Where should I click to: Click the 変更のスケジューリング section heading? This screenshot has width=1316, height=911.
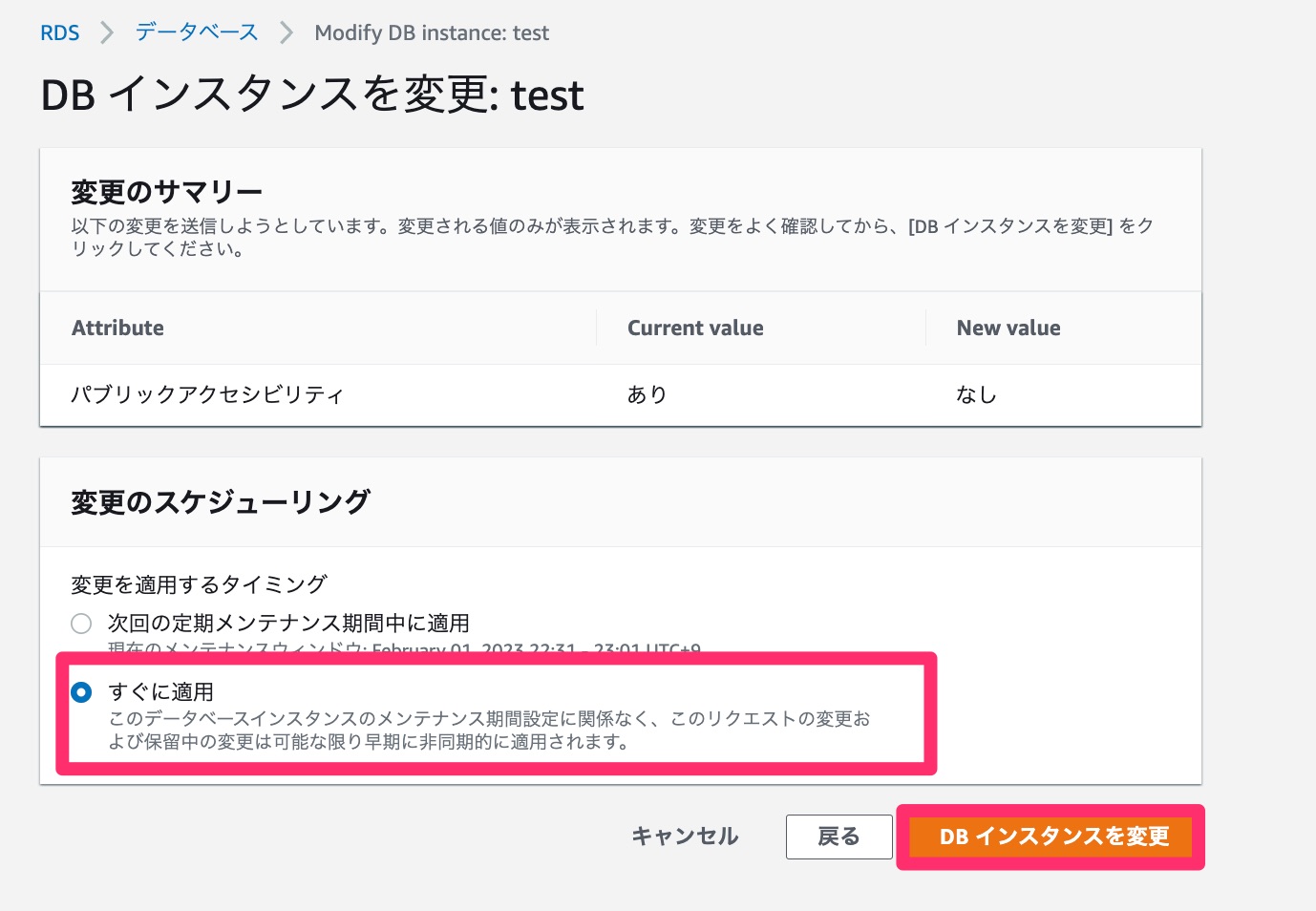click(x=221, y=502)
